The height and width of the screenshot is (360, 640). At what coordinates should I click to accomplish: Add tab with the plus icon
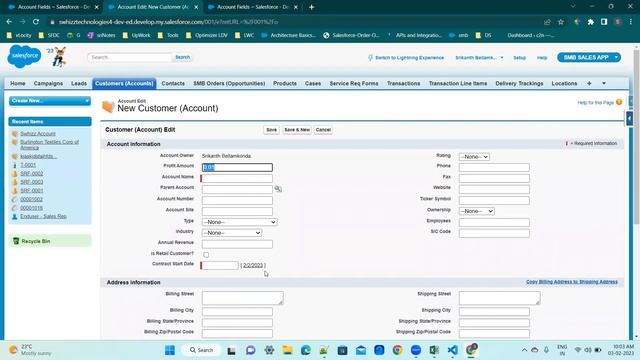(589, 83)
